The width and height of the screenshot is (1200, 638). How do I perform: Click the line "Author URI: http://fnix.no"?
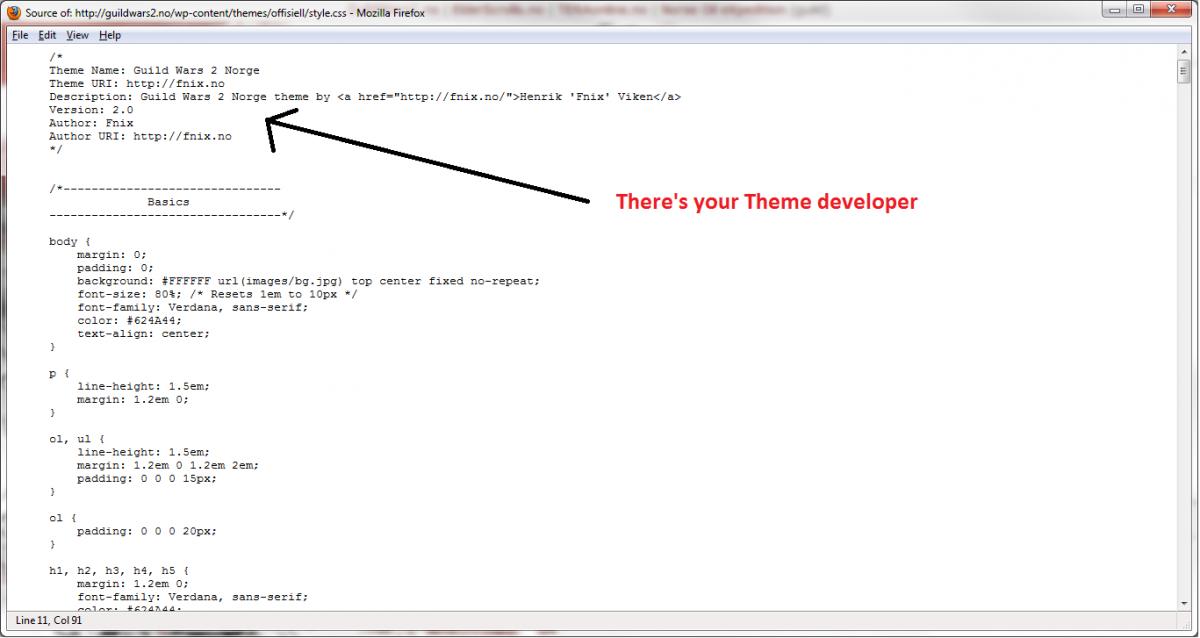click(x=140, y=136)
